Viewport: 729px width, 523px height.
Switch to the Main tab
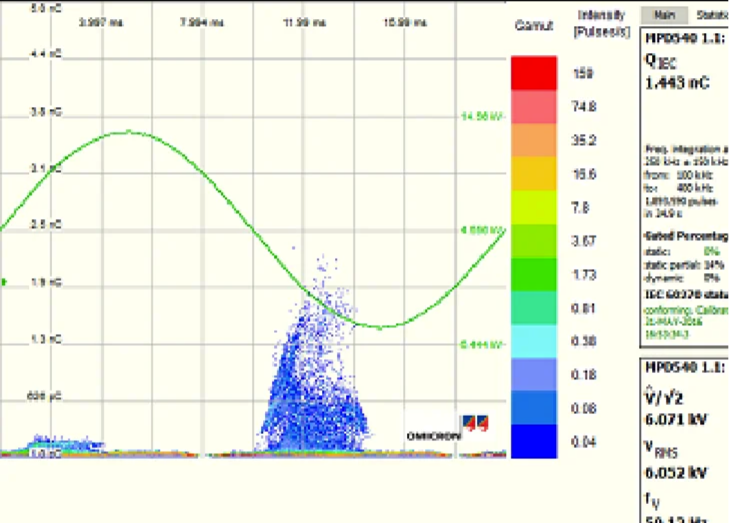coord(662,15)
